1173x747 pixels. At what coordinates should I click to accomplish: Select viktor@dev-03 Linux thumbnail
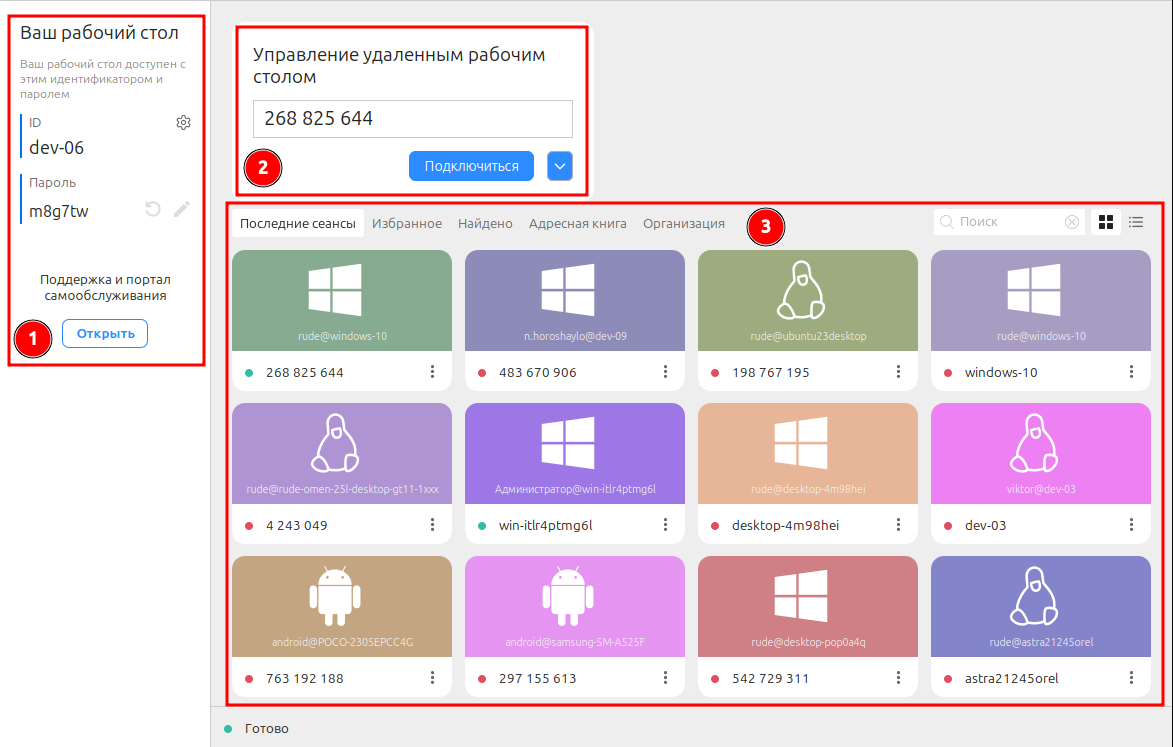click(1041, 453)
